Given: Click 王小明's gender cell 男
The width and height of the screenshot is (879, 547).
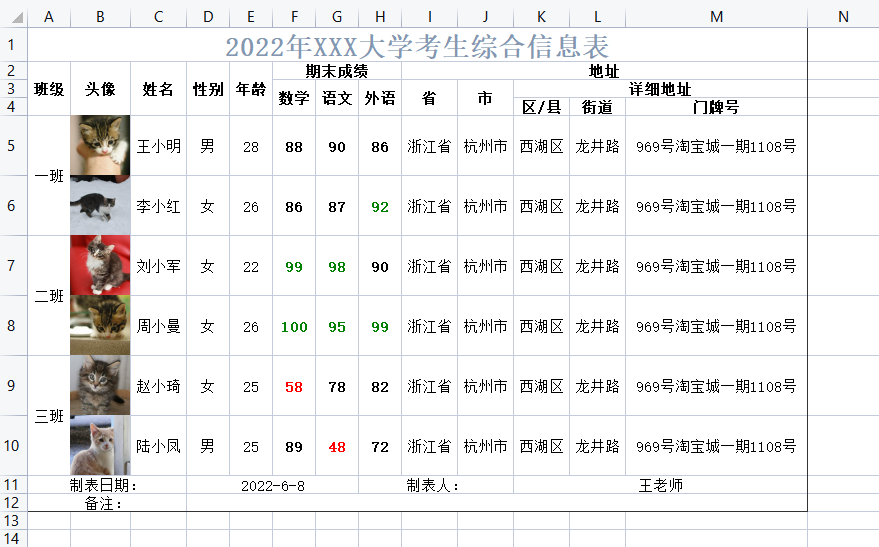Looking at the screenshot, I should 208,146.
